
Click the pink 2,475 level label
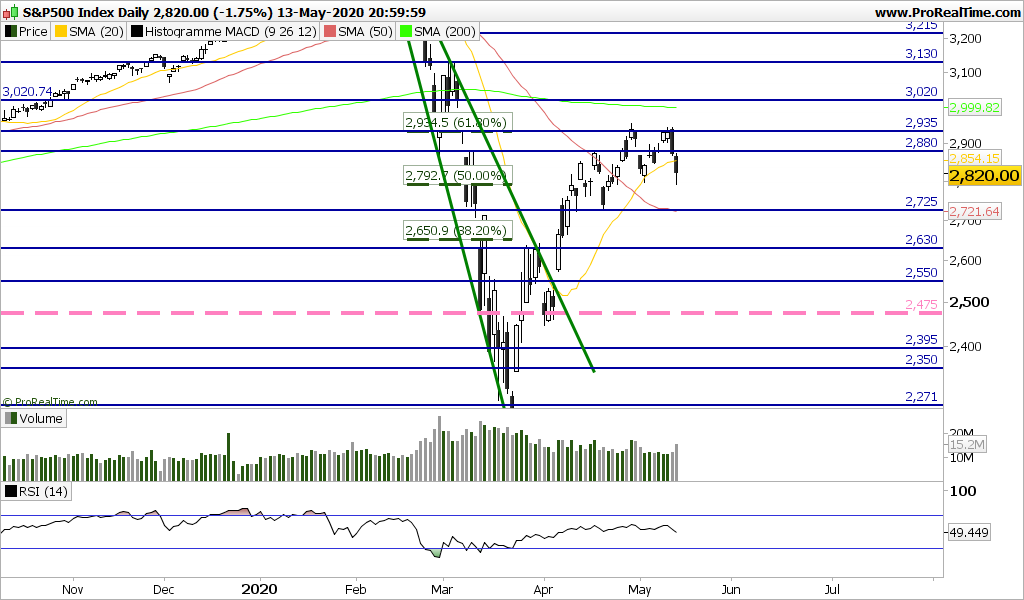click(921, 304)
